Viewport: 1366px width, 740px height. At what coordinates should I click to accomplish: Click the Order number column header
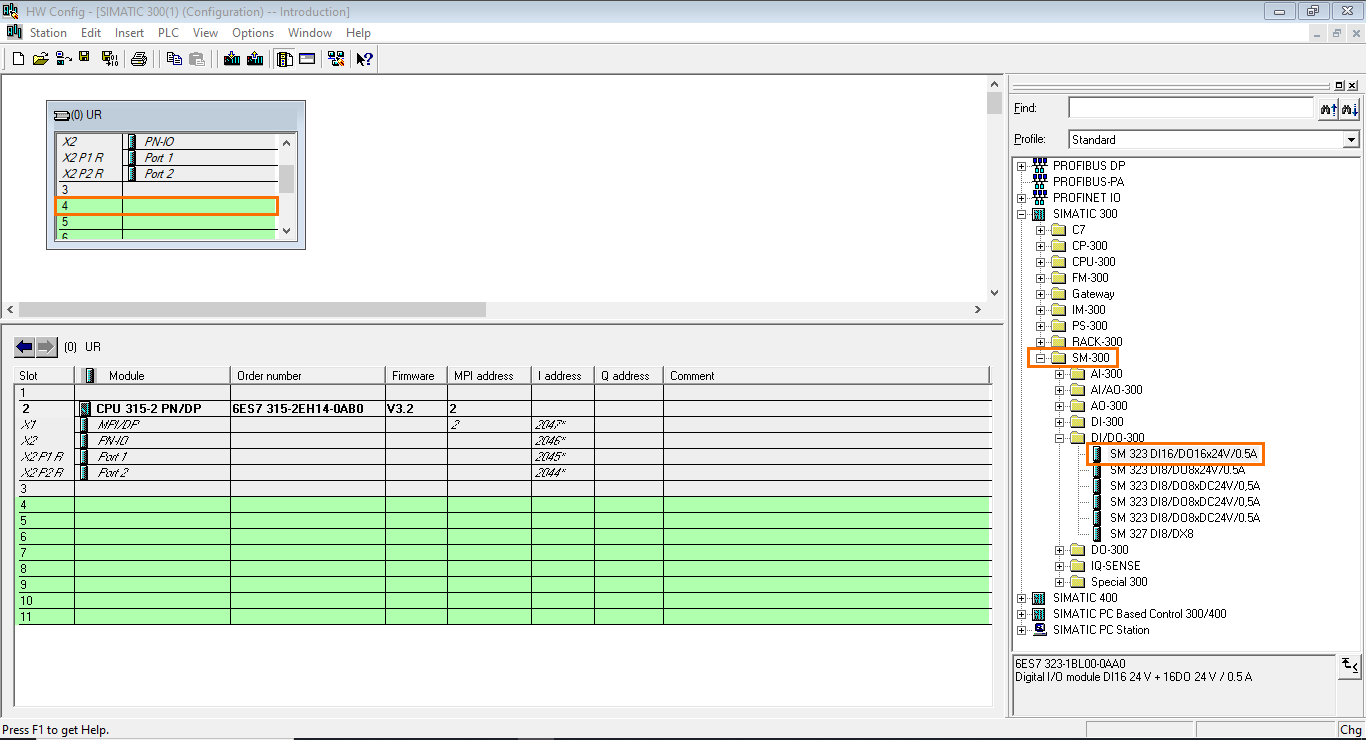[x=308, y=376]
